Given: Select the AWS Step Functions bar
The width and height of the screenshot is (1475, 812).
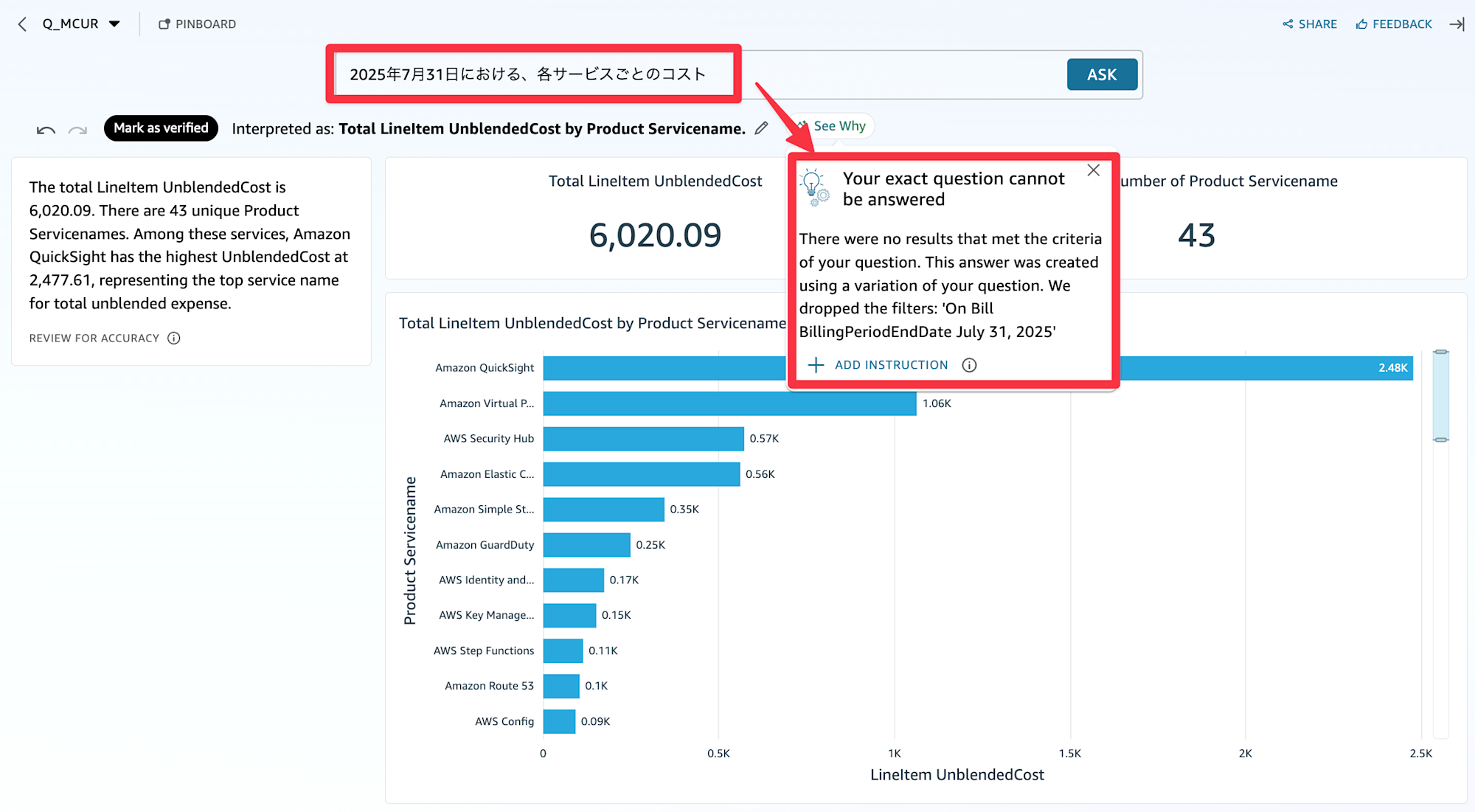Looking at the screenshot, I should (563, 650).
